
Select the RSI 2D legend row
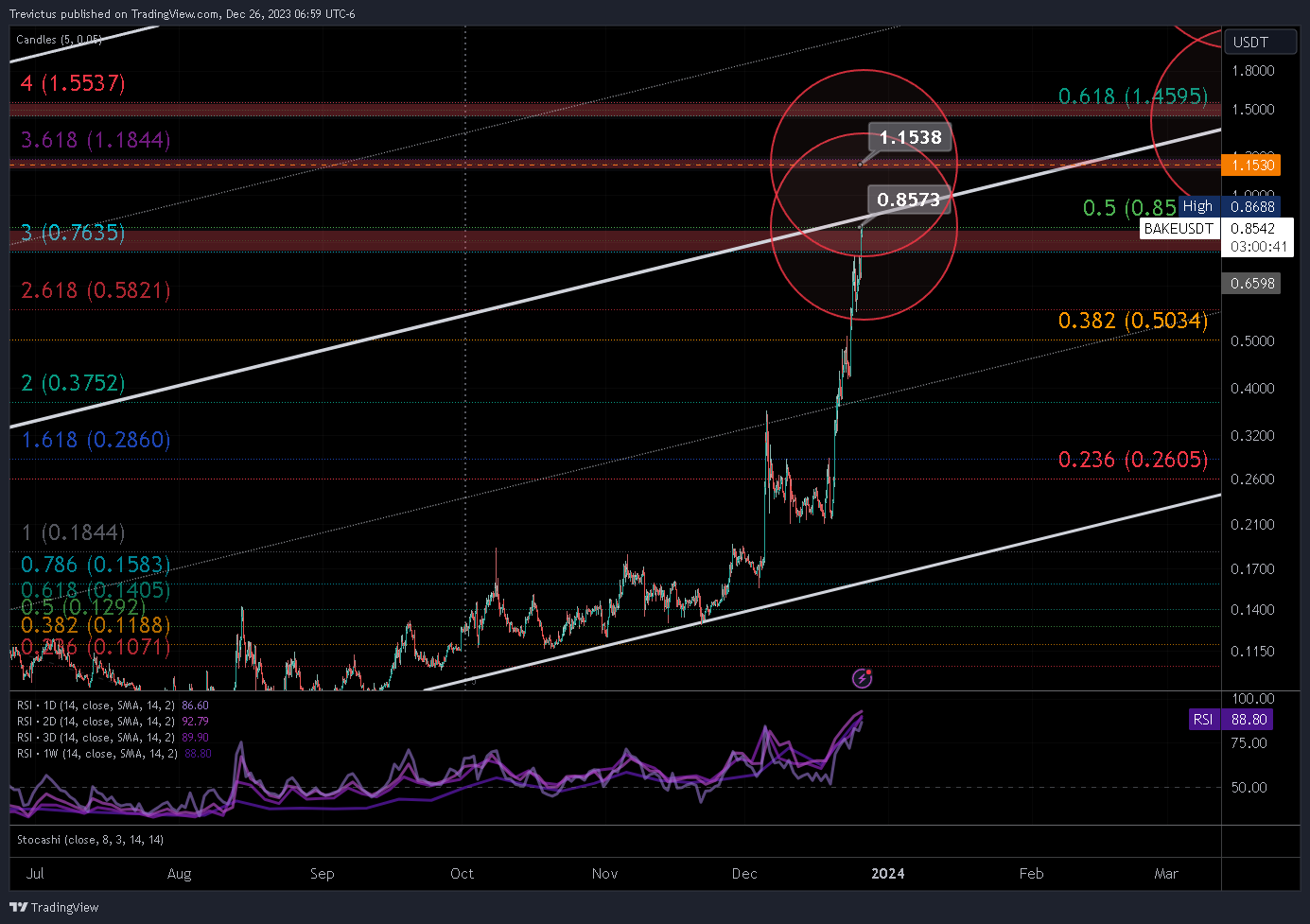(x=113, y=722)
